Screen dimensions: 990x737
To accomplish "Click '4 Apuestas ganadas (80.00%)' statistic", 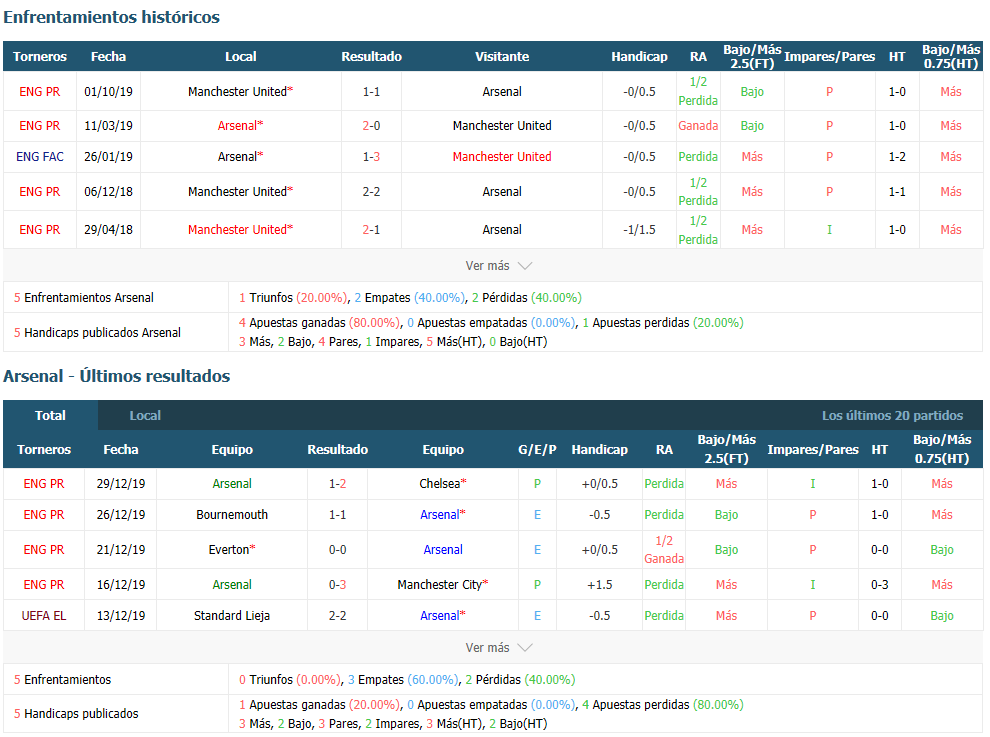I will point(319,323).
